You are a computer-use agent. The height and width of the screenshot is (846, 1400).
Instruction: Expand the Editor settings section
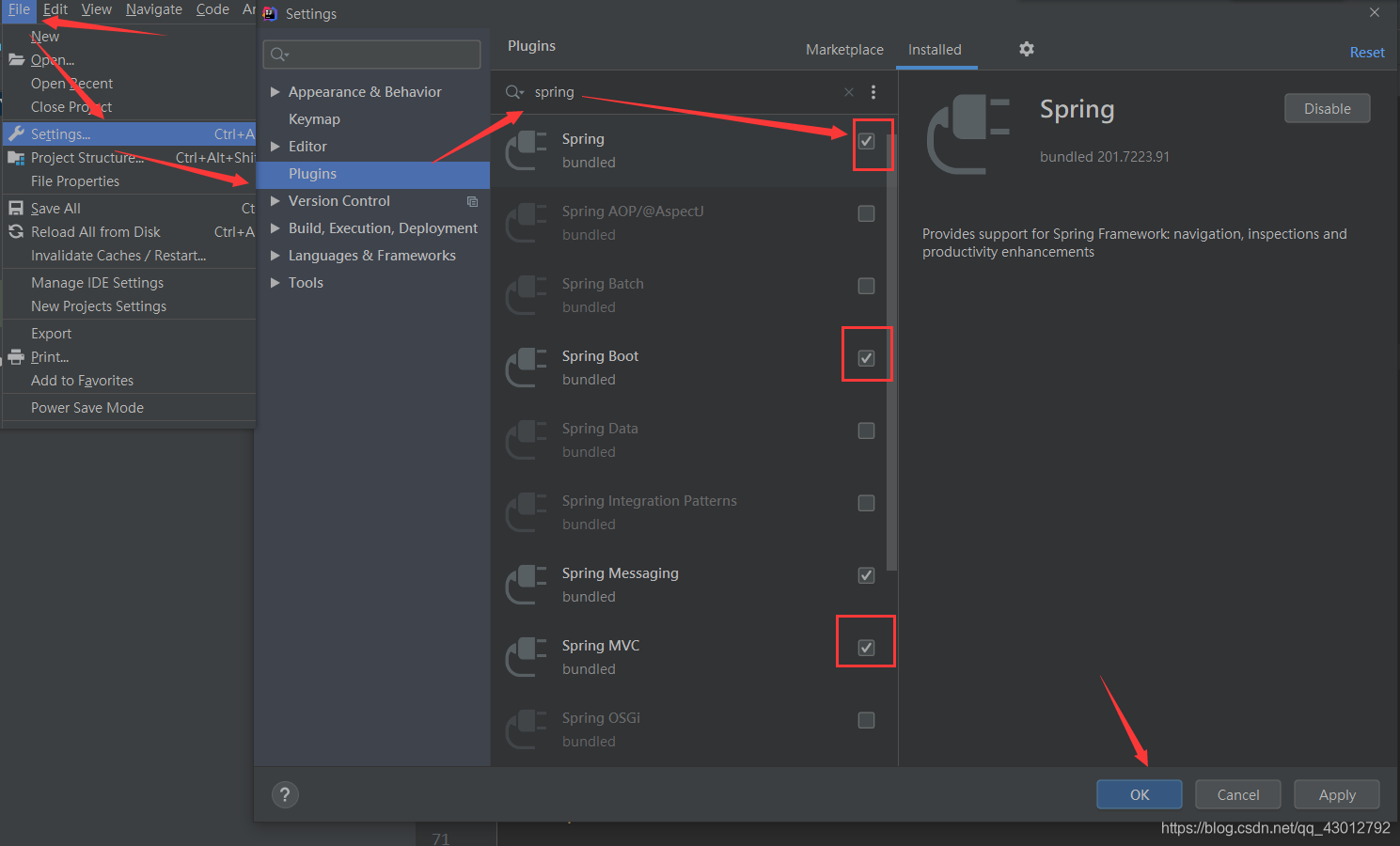tap(275, 147)
